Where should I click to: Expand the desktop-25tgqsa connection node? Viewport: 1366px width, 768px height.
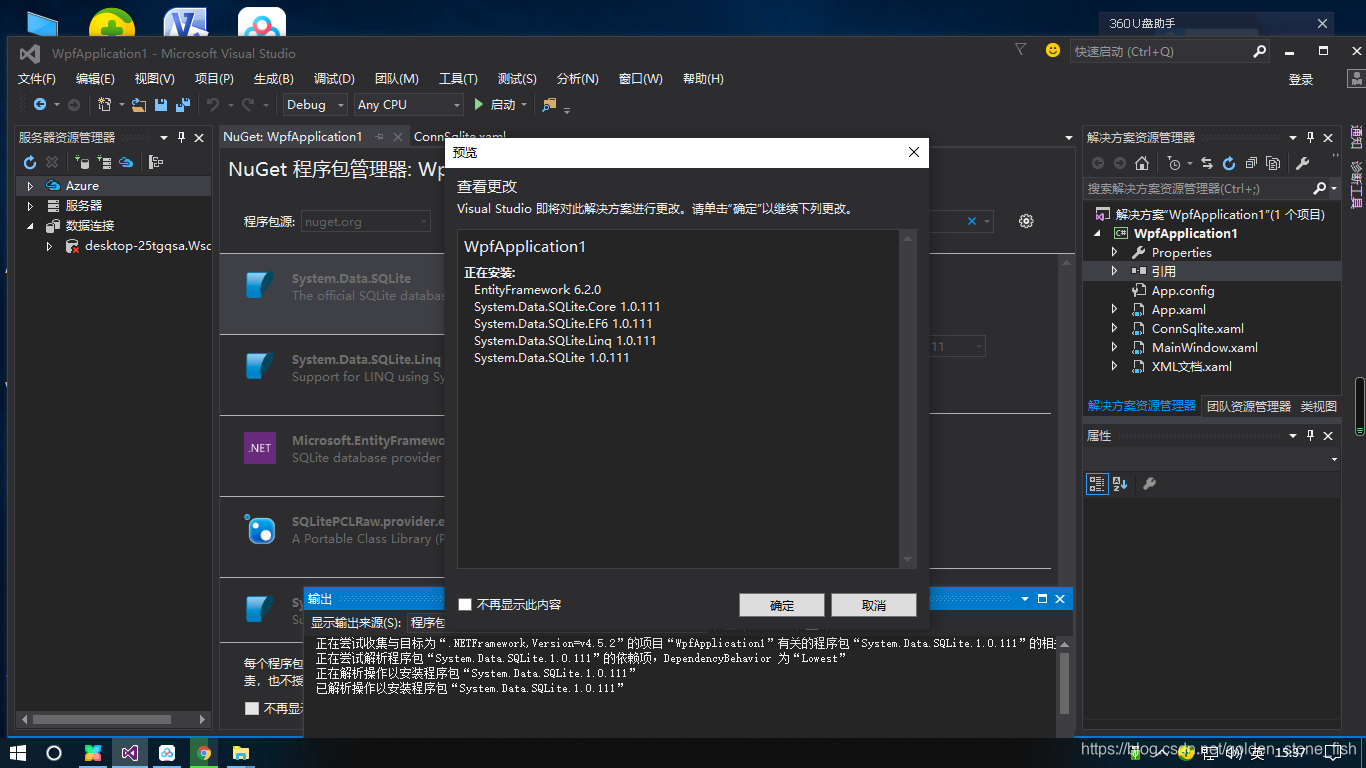[49, 246]
